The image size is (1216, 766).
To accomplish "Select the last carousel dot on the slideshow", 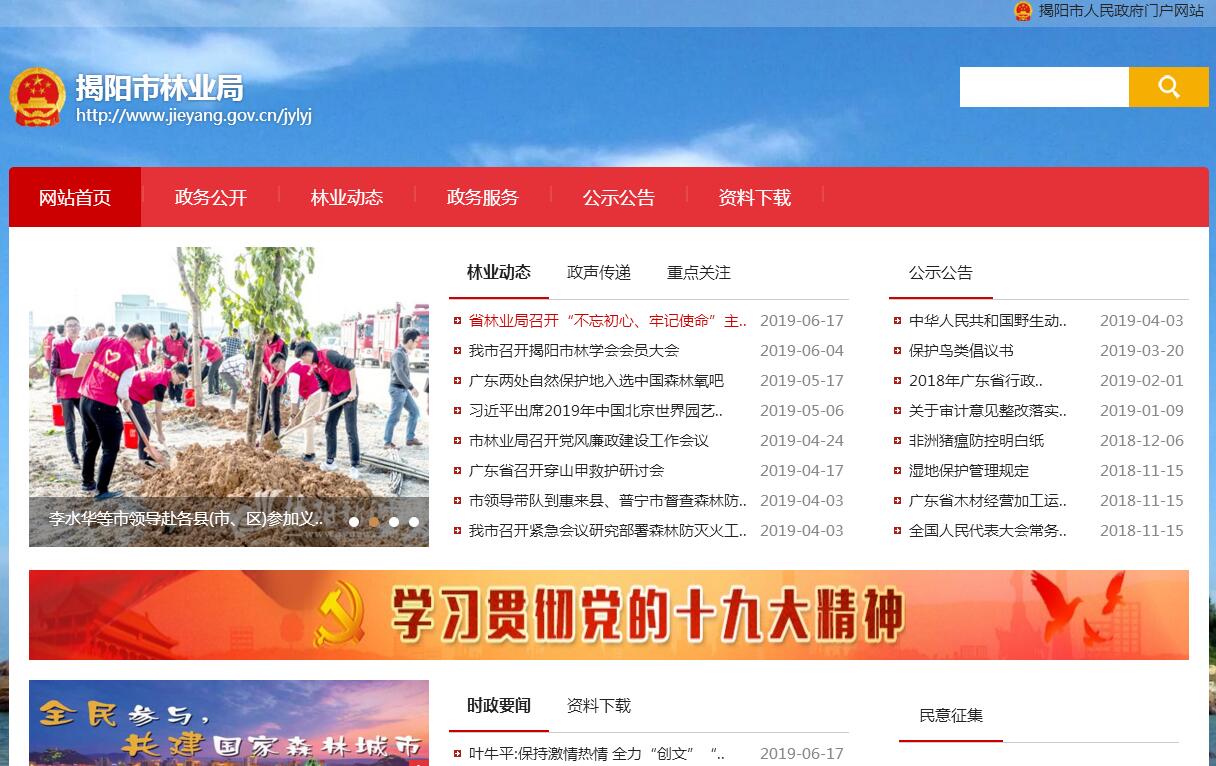I will 414,521.
